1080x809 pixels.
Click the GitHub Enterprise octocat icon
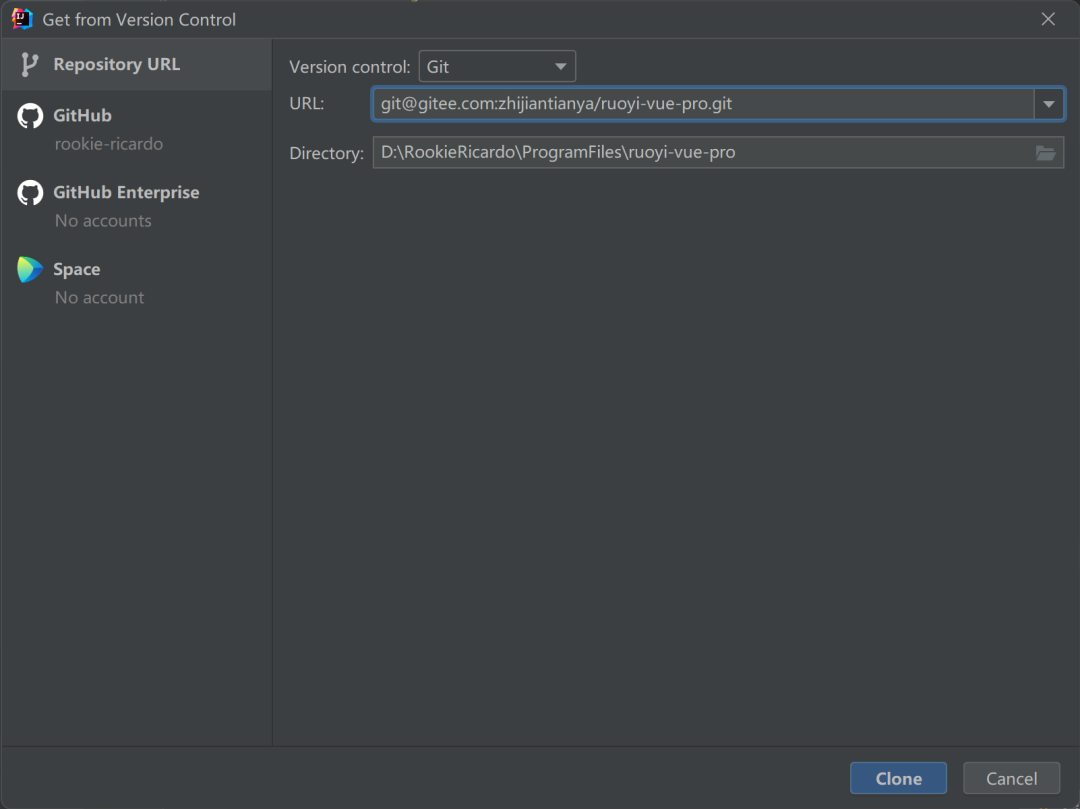coord(30,193)
